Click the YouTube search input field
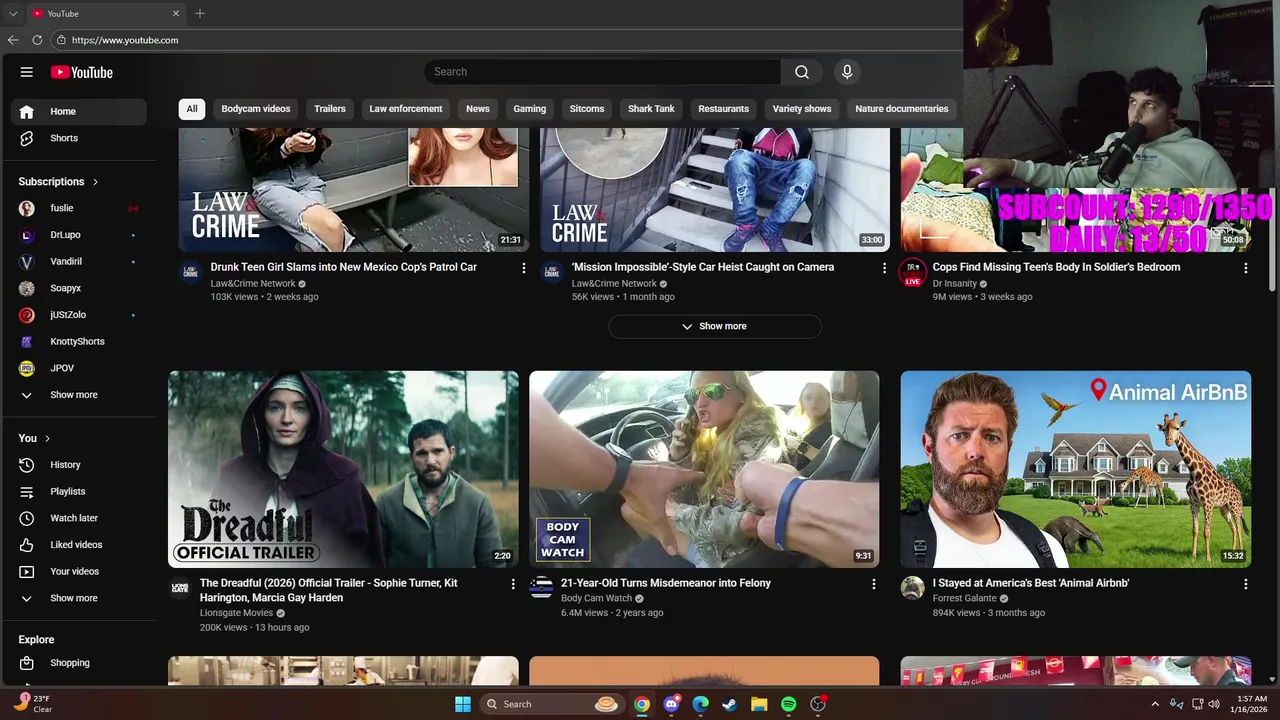1280x720 pixels. coord(603,72)
